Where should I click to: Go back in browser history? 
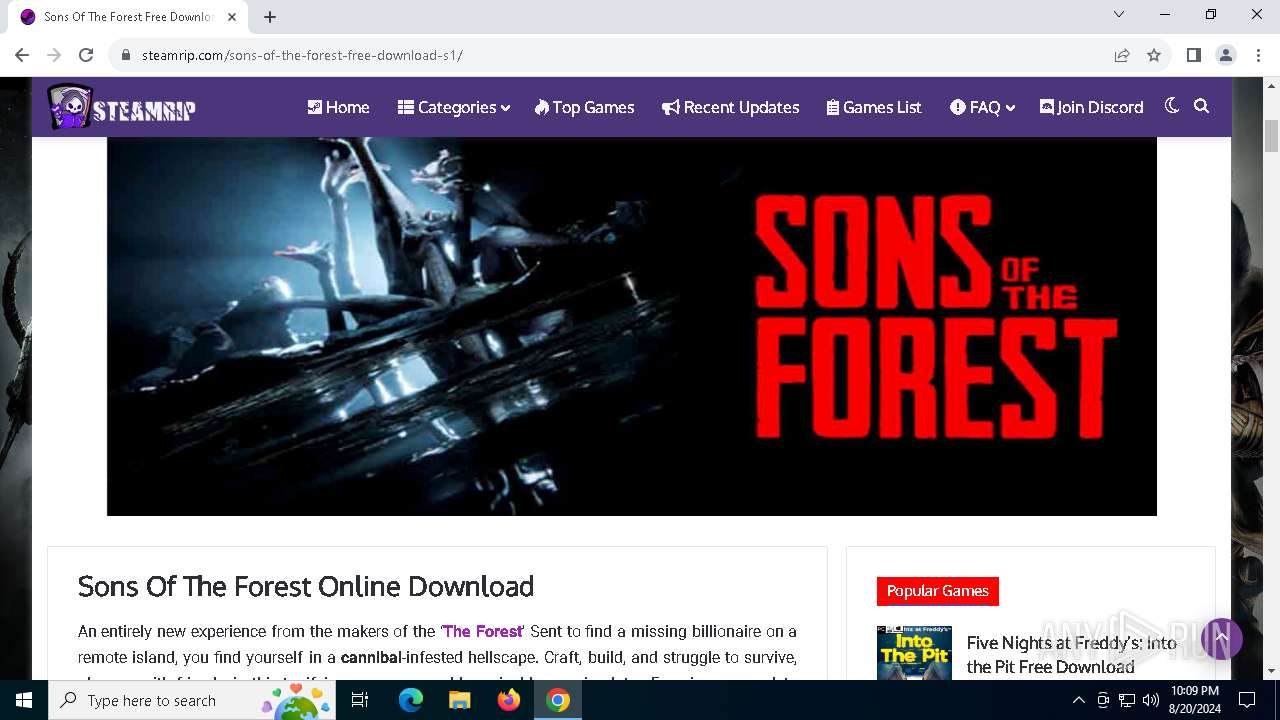[22, 55]
